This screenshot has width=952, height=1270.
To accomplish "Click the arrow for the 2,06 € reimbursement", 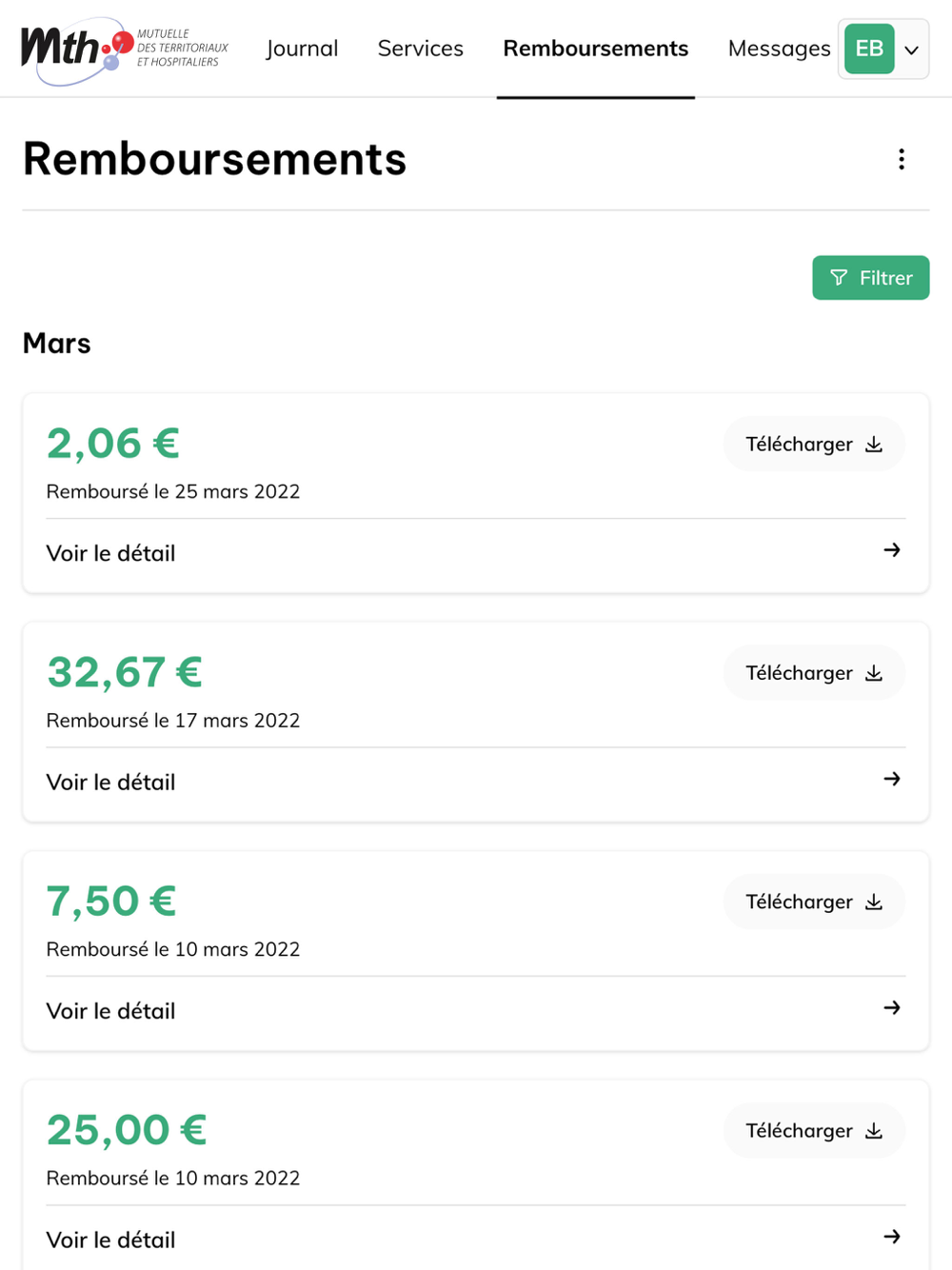I will 891,550.
